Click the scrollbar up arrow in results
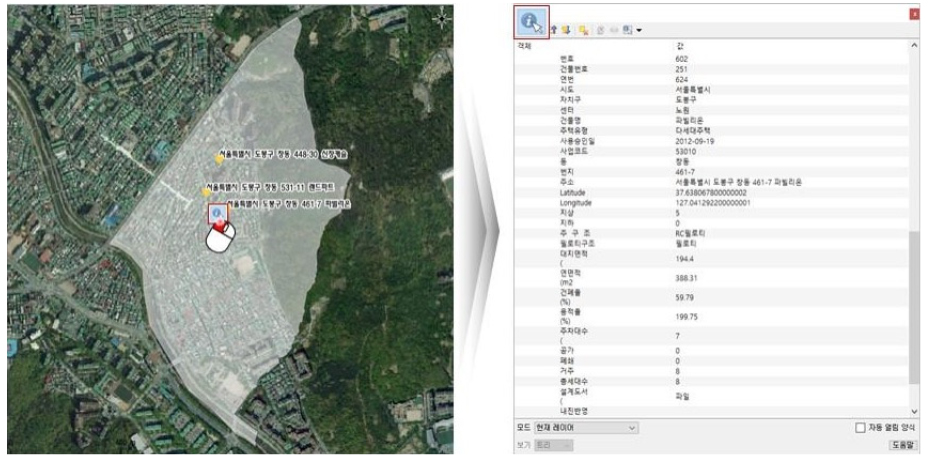This screenshot has height=456, width=933. tap(915, 45)
